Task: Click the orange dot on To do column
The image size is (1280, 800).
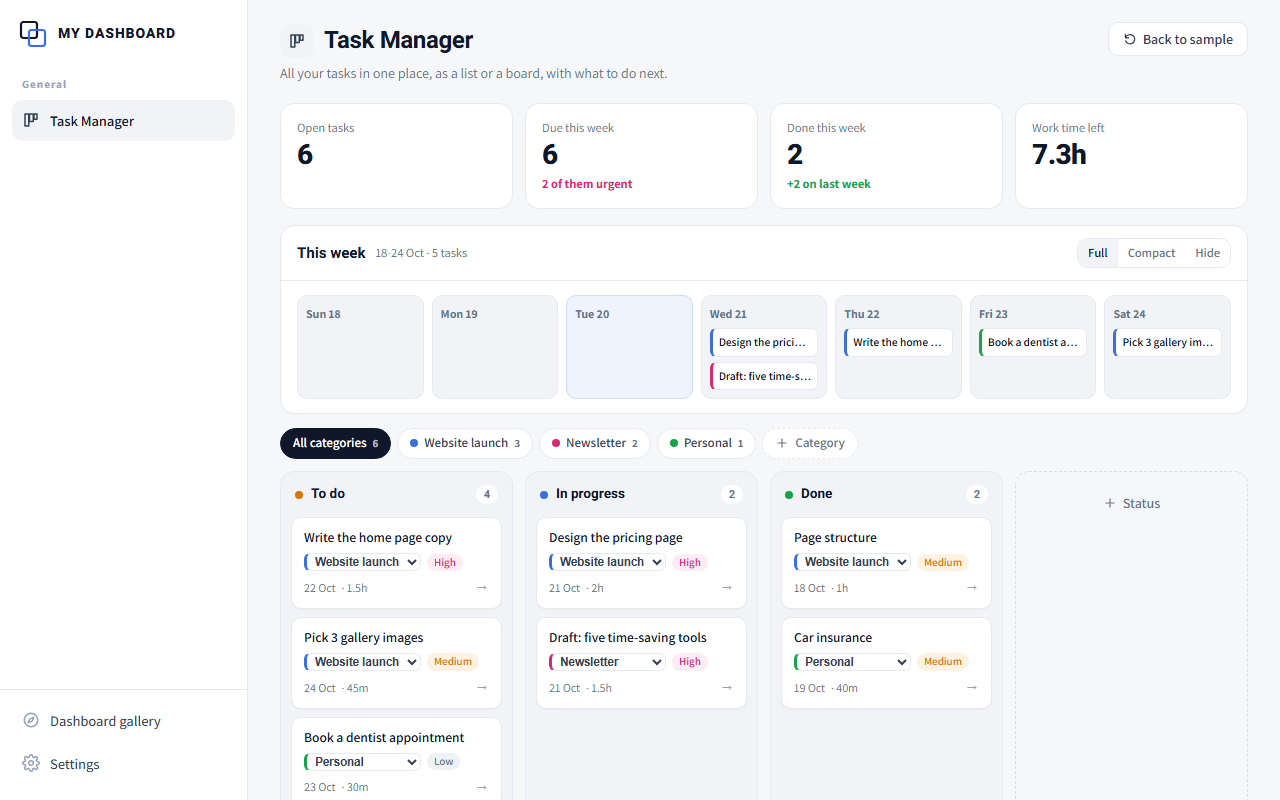Action: tap(299, 495)
